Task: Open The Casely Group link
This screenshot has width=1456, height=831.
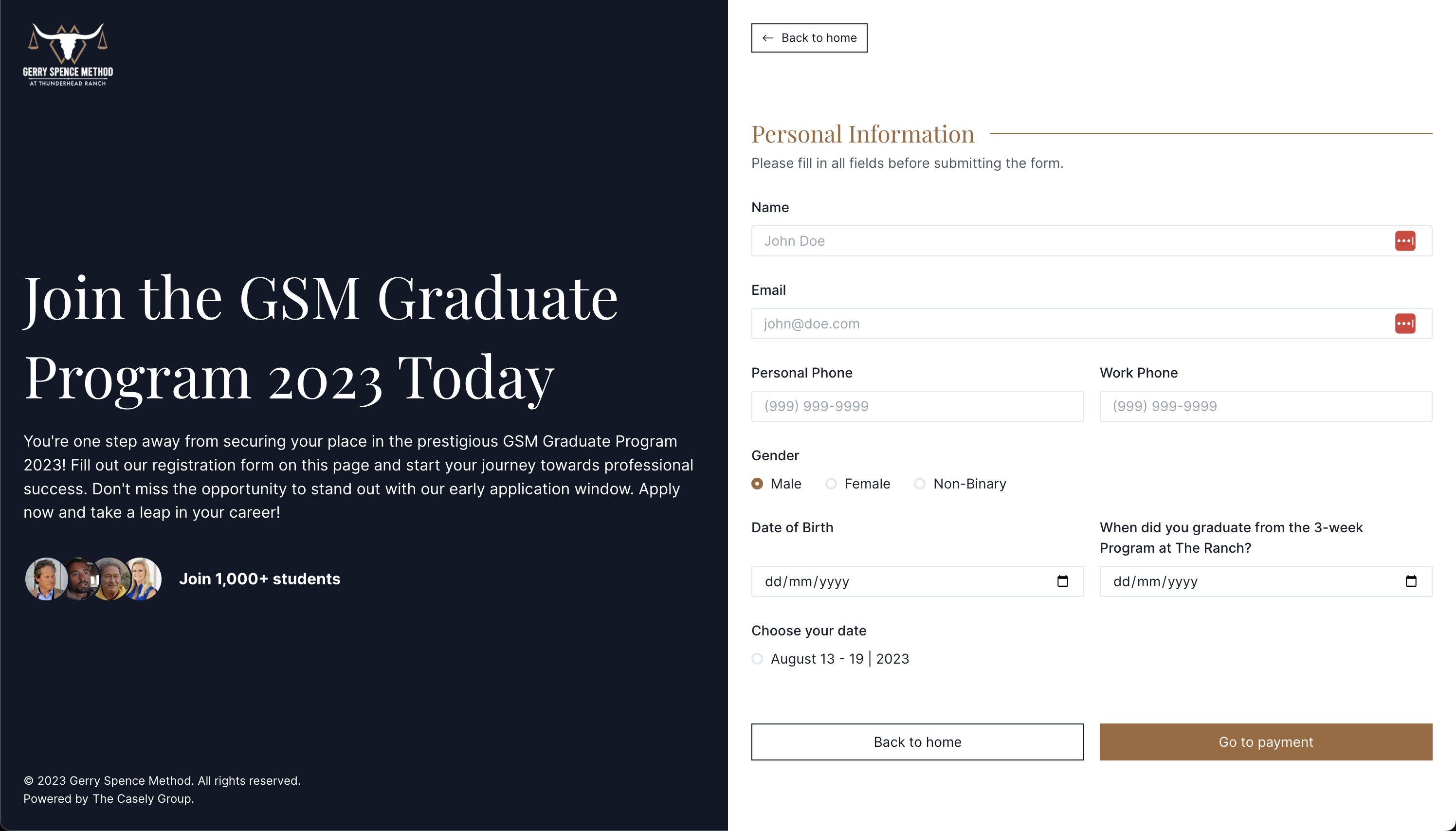Action: pos(143,798)
